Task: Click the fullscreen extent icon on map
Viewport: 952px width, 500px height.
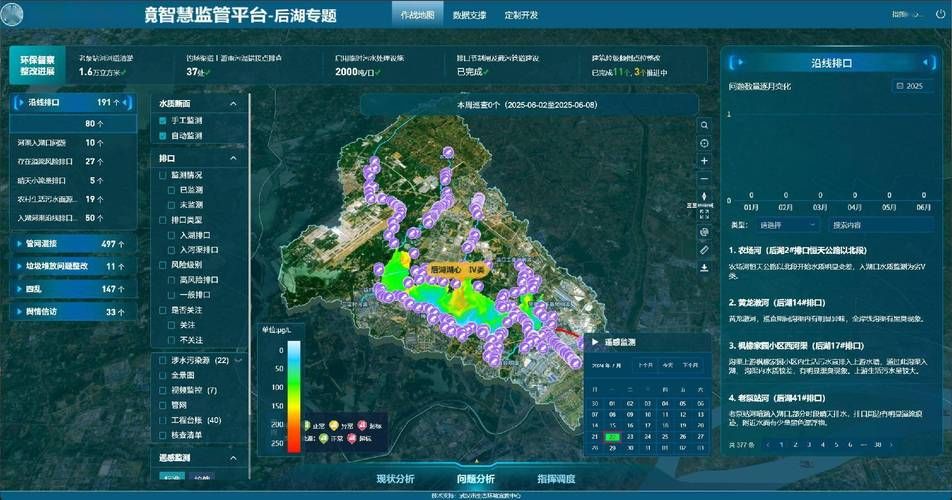Action: (704, 213)
